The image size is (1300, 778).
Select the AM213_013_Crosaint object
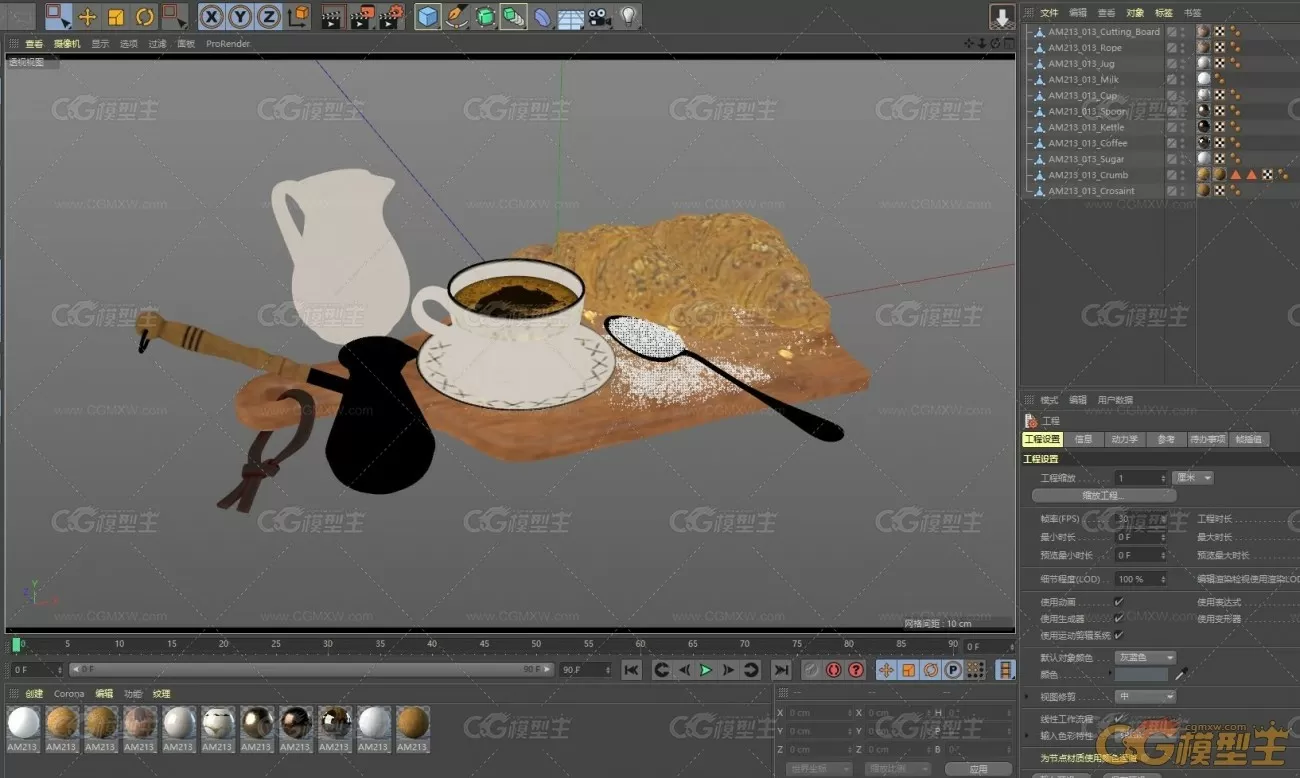click(1091, 191)
